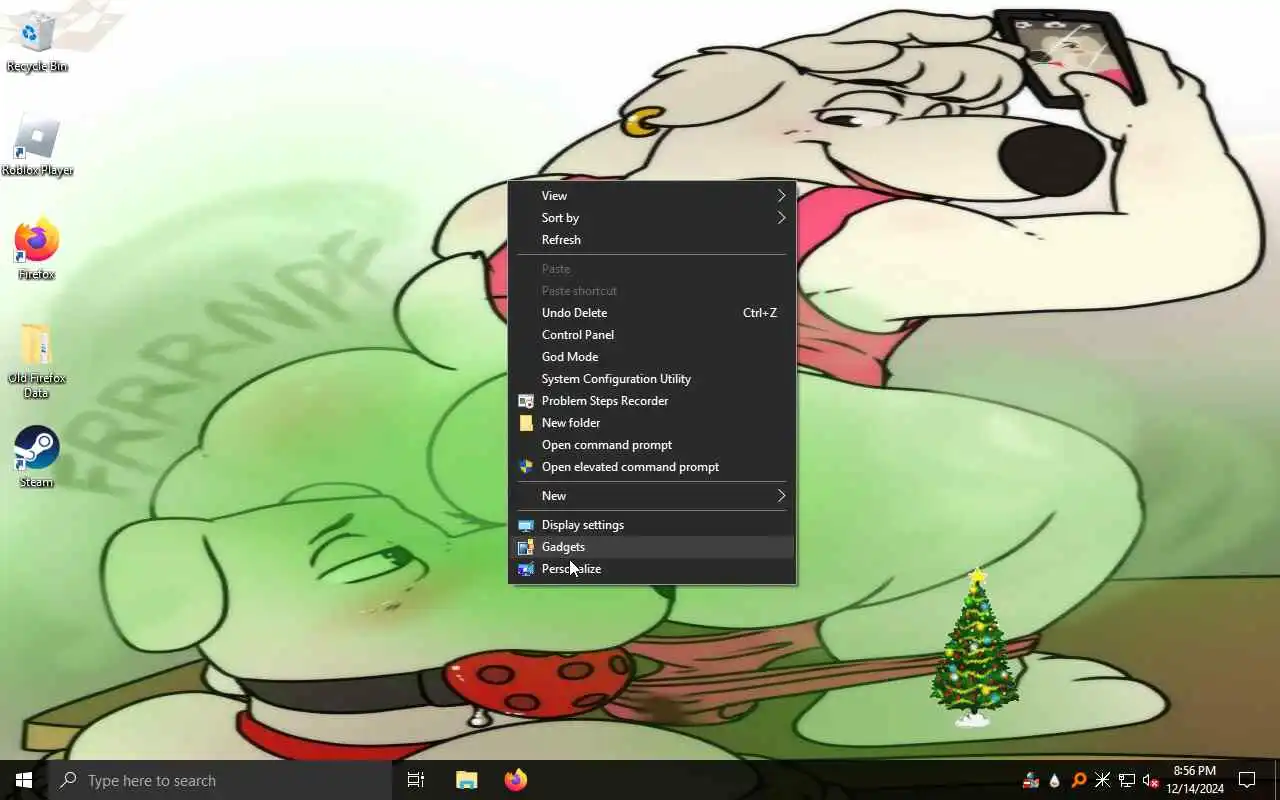Choose Personalize in the context menu
The width and height of the screenshot is (1280, 800).
pos(652,569)
